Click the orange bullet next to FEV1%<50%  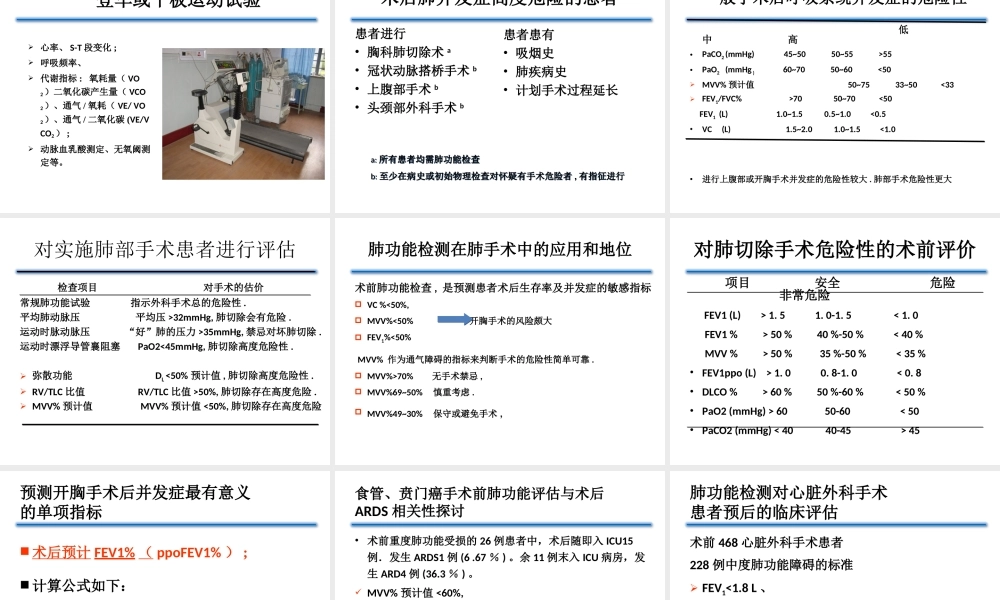357,337
